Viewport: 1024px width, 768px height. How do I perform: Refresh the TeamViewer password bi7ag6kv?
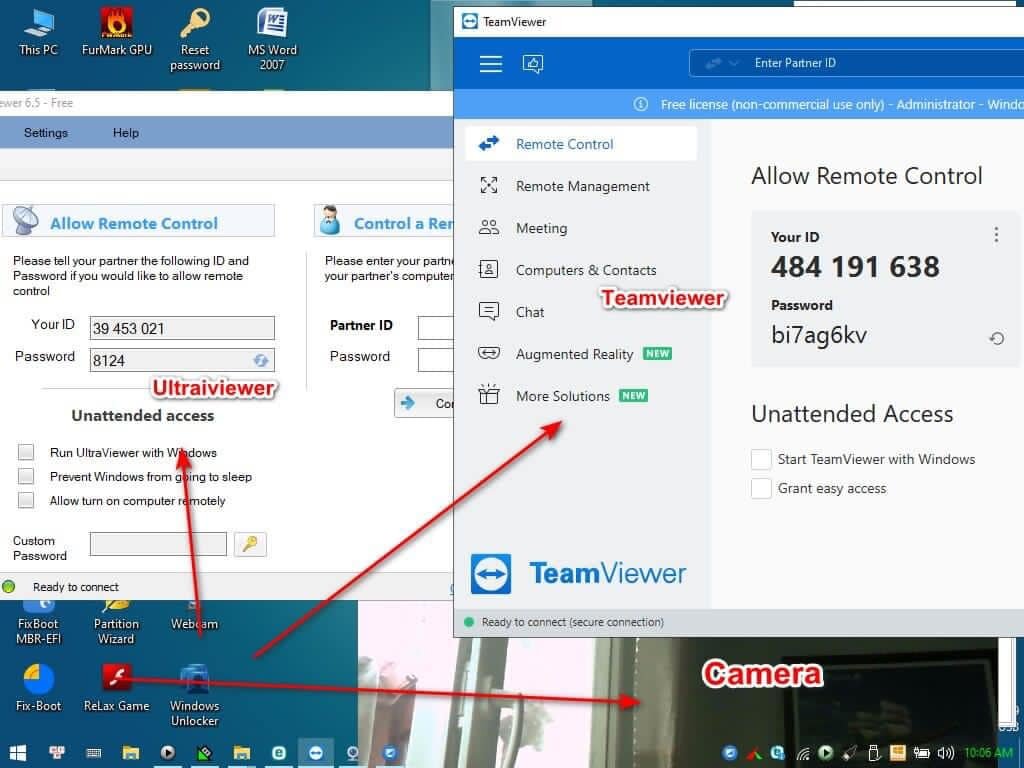(996, 338)
